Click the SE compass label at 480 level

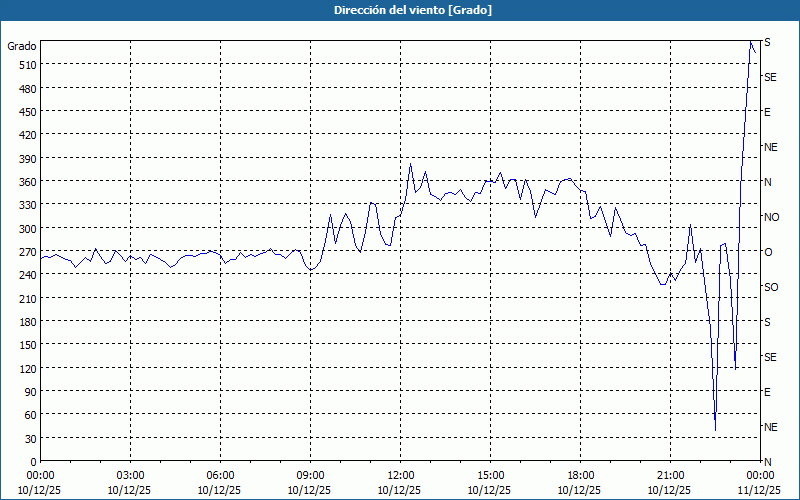click(x=770, y=77)
